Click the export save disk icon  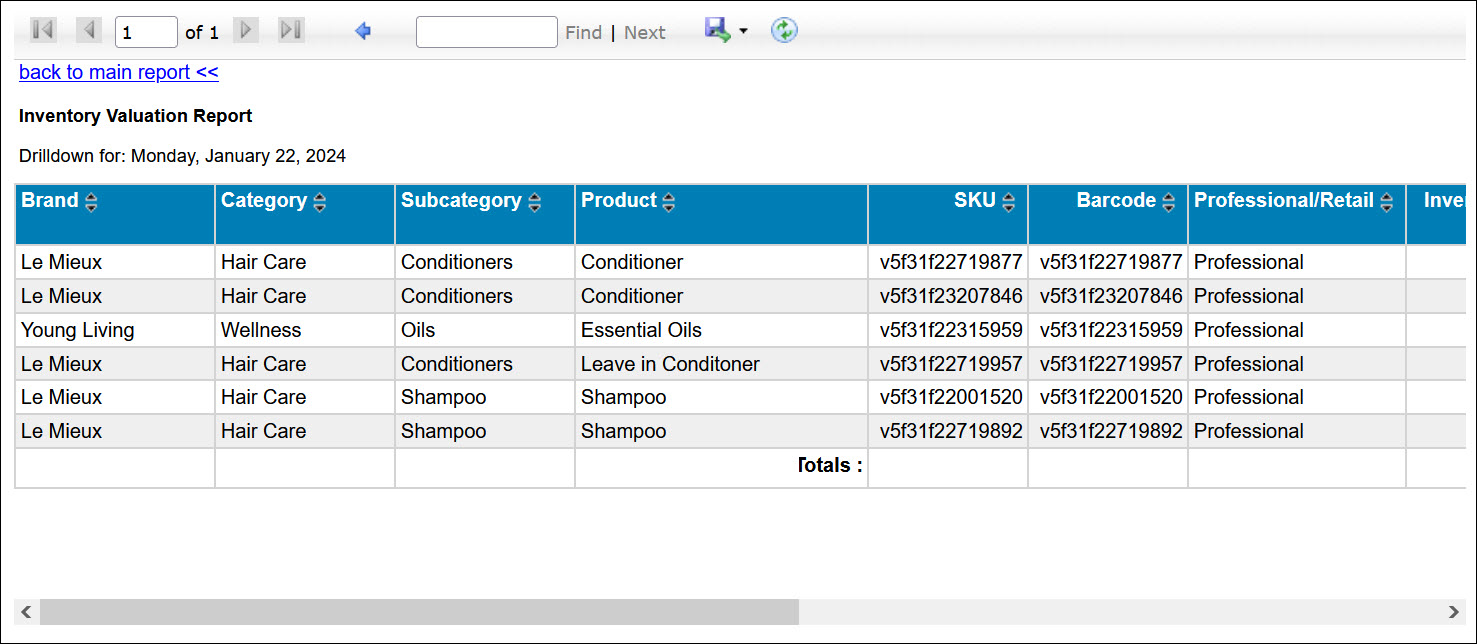click(x=717, y=30)
